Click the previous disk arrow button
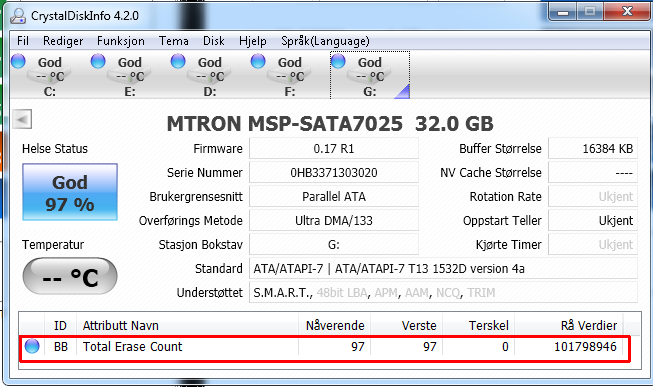 [22, 120]
